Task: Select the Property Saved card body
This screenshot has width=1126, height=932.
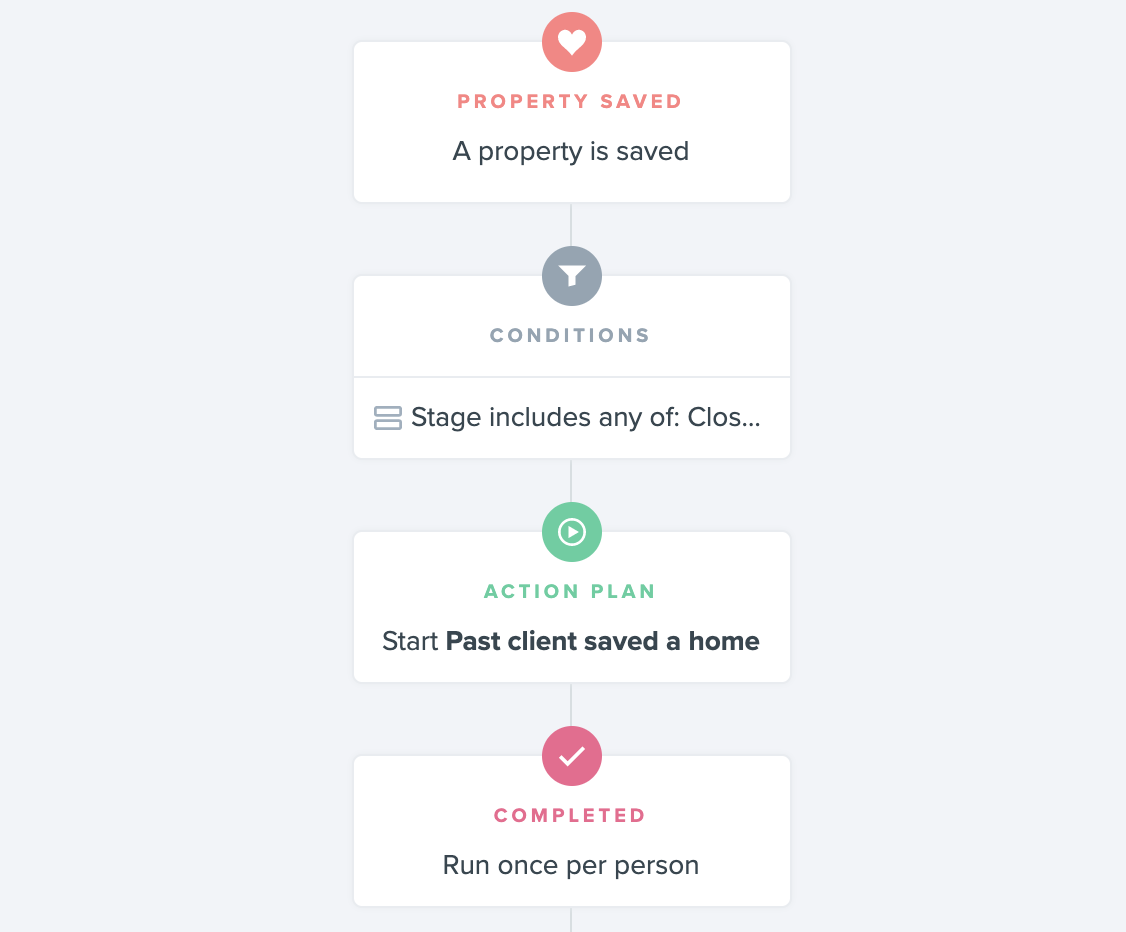Action: click(572, 122)
